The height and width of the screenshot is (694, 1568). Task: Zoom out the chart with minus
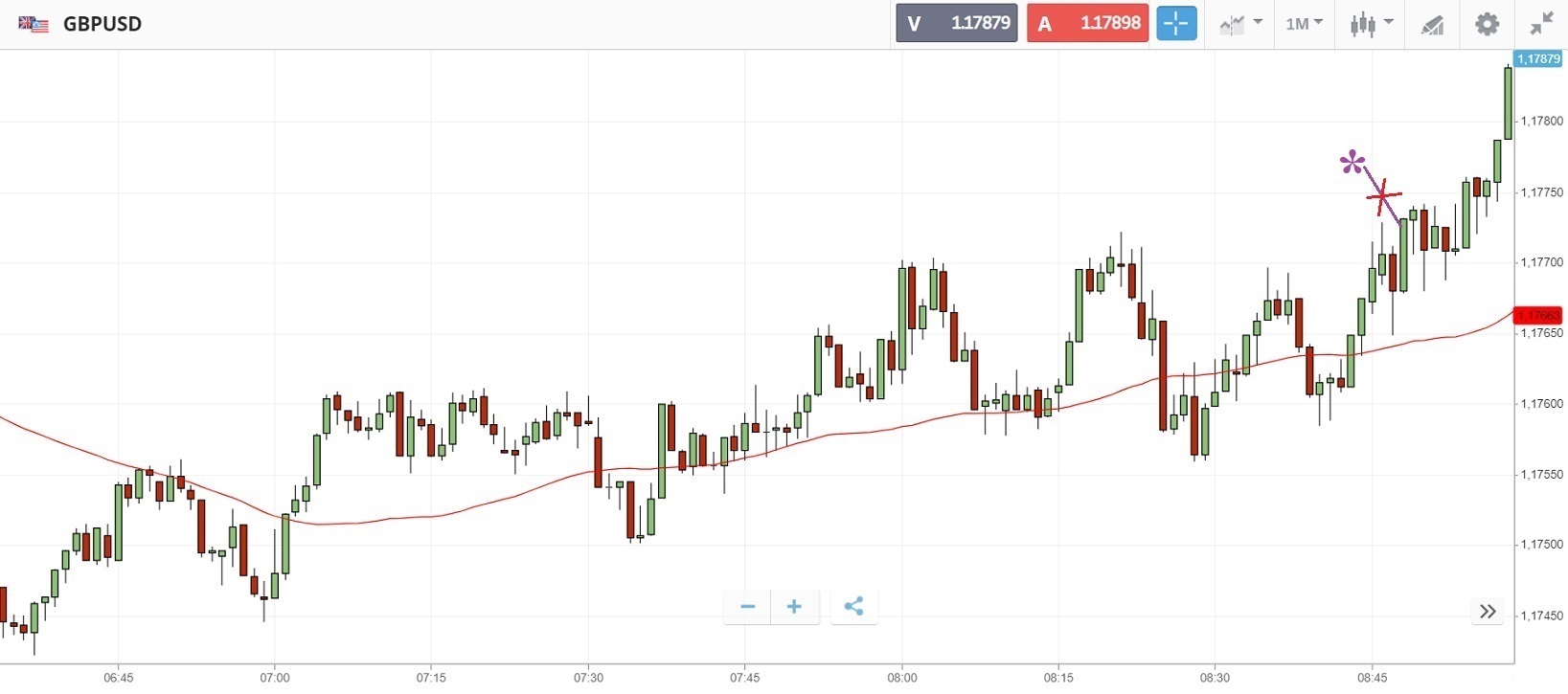748,607
